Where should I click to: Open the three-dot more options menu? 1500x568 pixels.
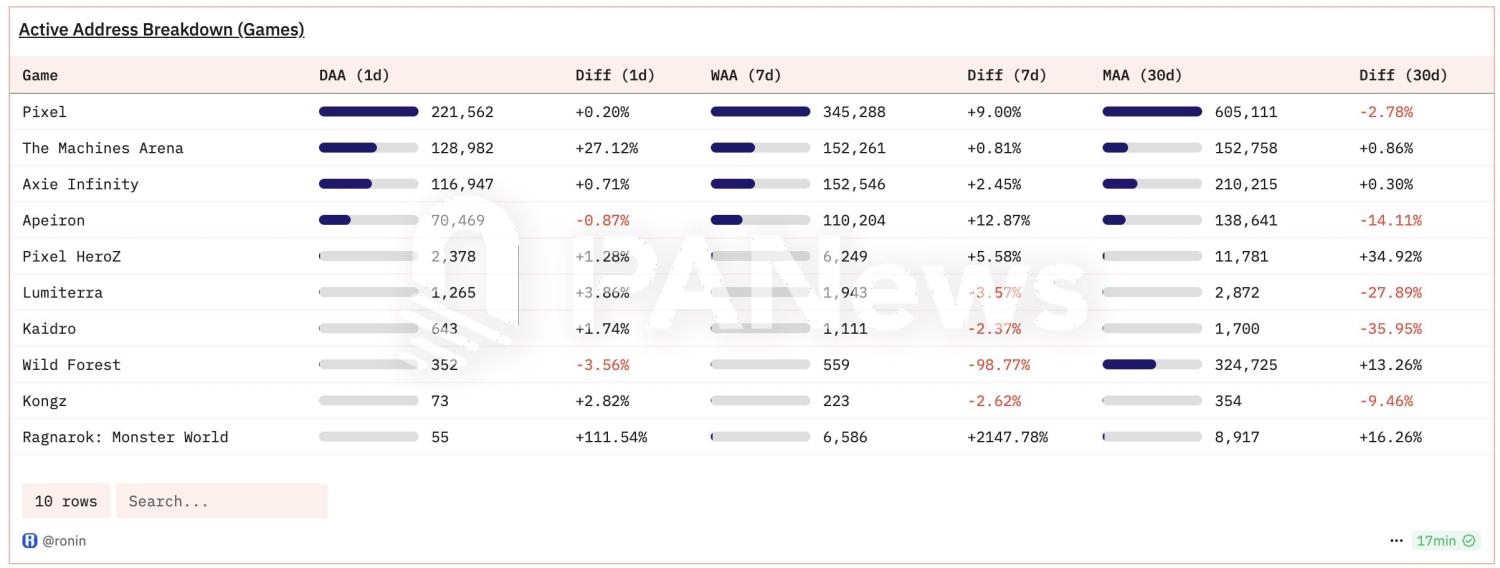click(x=1396, y=541)
